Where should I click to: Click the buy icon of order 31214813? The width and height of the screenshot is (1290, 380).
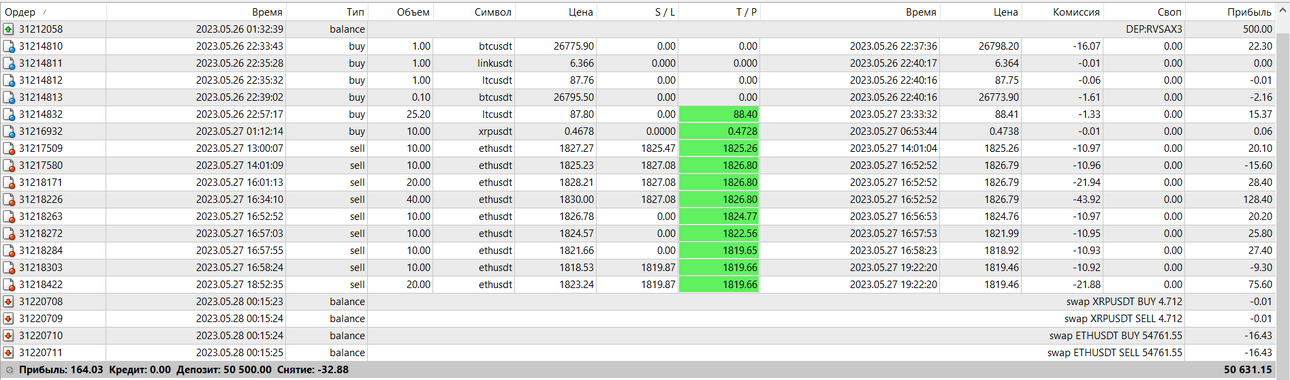click(x=9, y=97)
